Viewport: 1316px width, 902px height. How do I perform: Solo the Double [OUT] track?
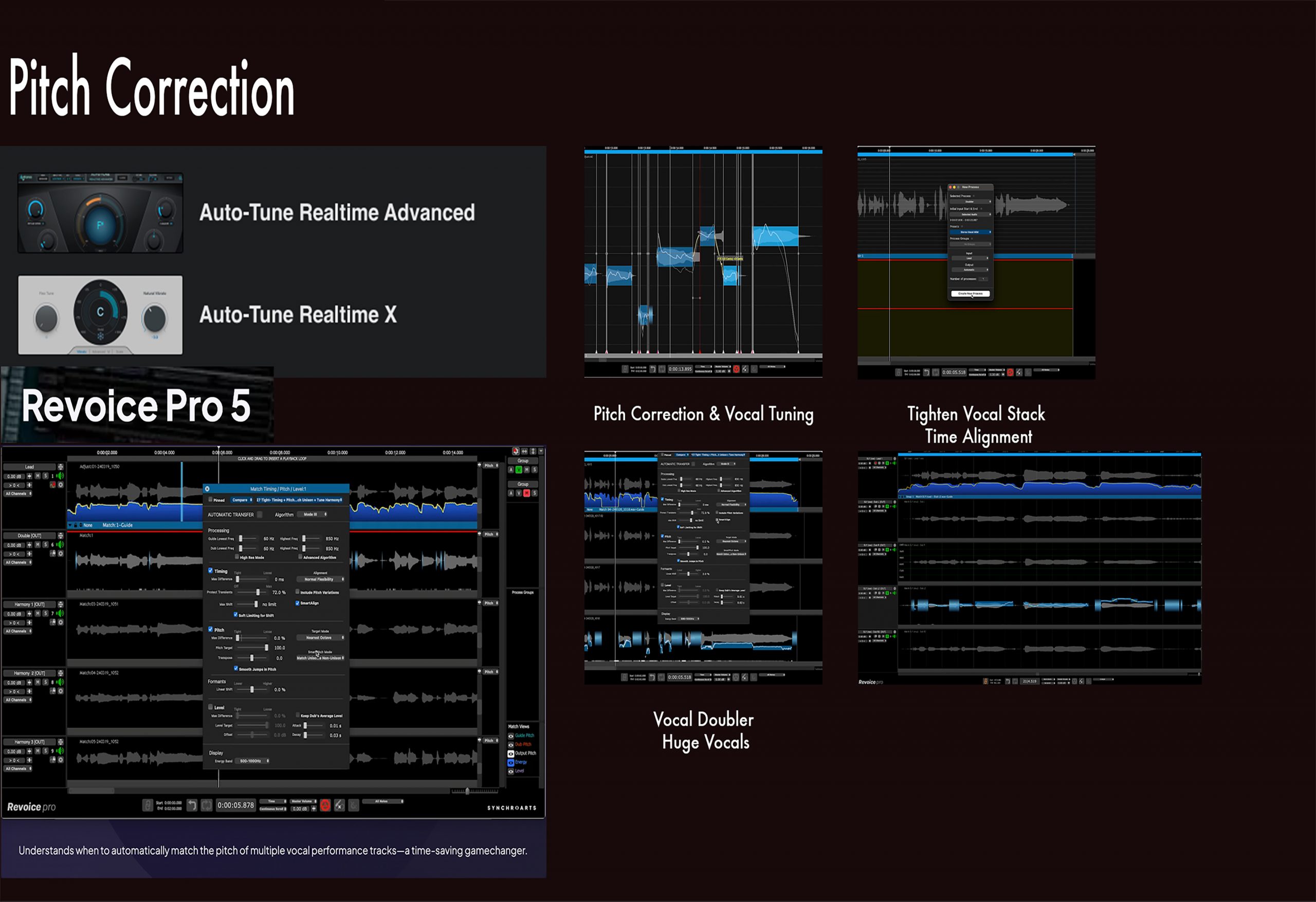[45, 545]
